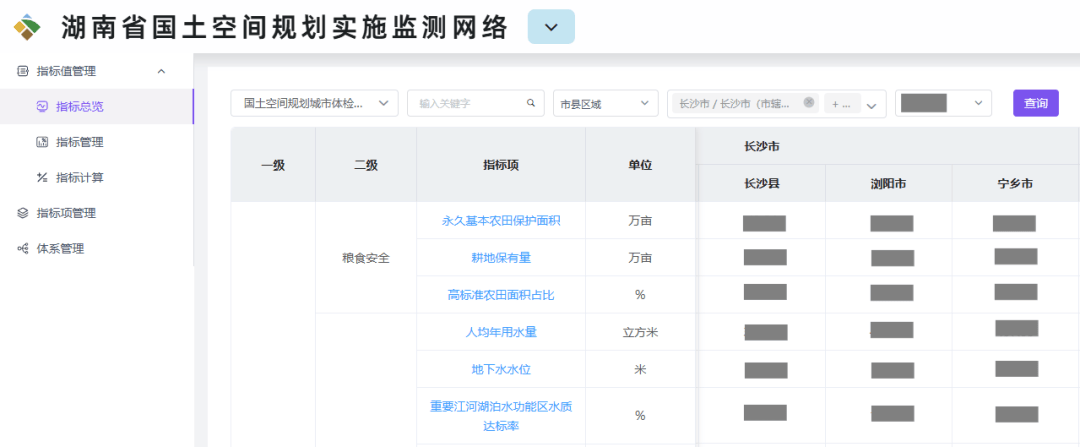
Task: Click the 指标项管理 layers icon
Action: click(23, 213)
